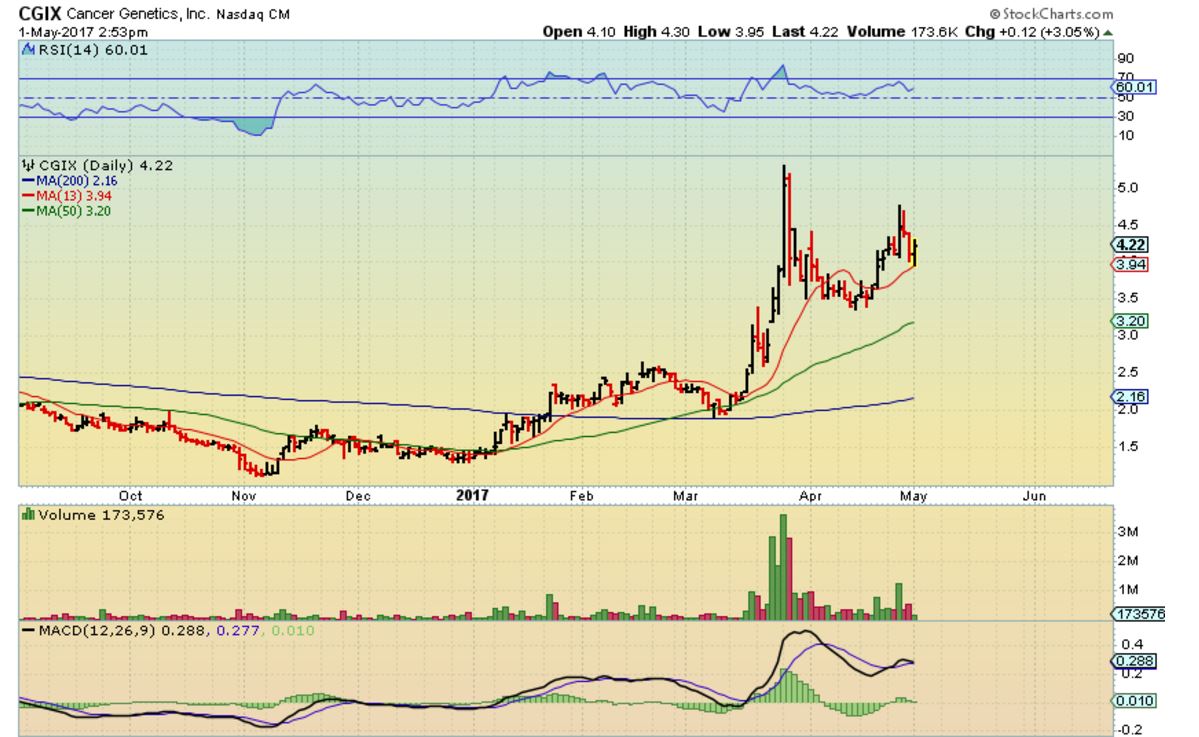Click the blue 0.277 MACD signal value

point(239,631)
